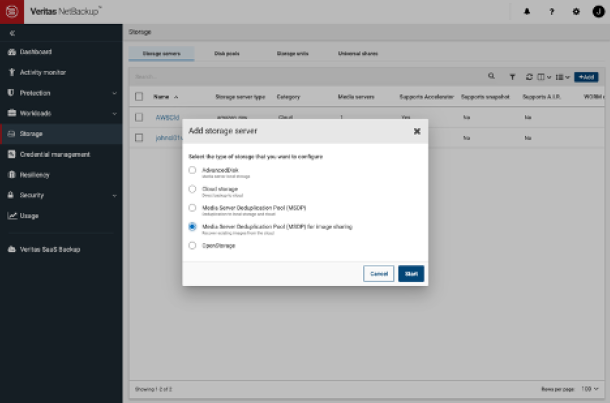
Task: Close the Add storage server dialog
Action: pos(417,131)
